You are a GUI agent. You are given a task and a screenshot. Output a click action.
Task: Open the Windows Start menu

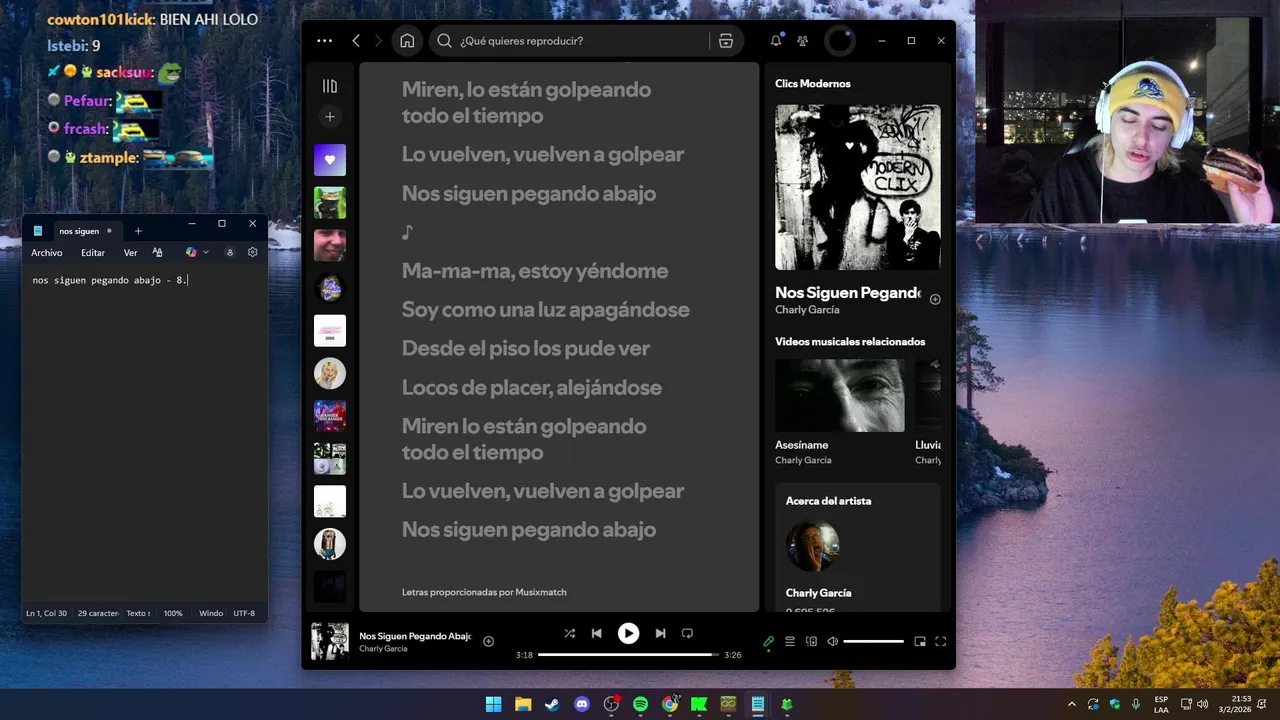493,704
